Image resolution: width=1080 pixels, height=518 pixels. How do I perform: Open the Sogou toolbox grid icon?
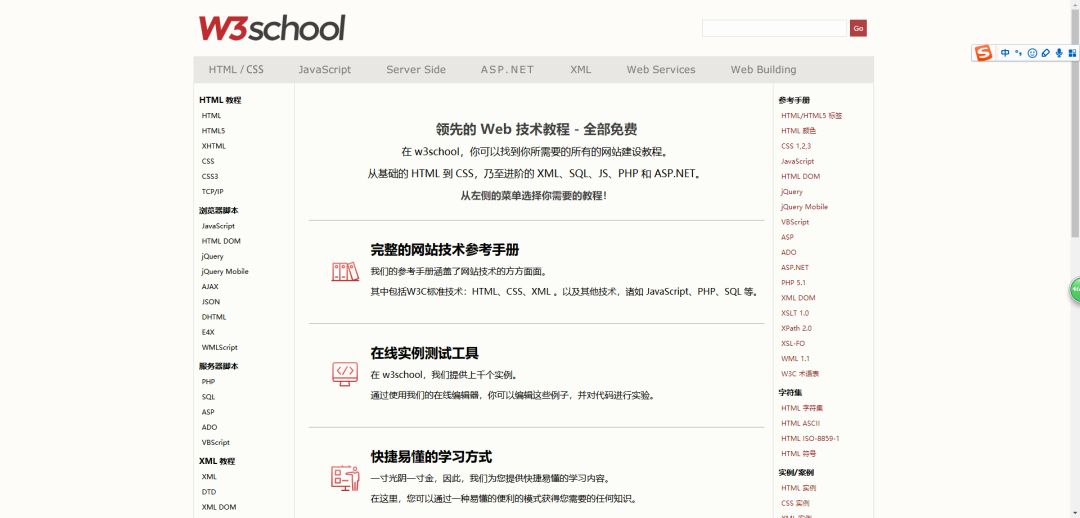coord(1072,53)
